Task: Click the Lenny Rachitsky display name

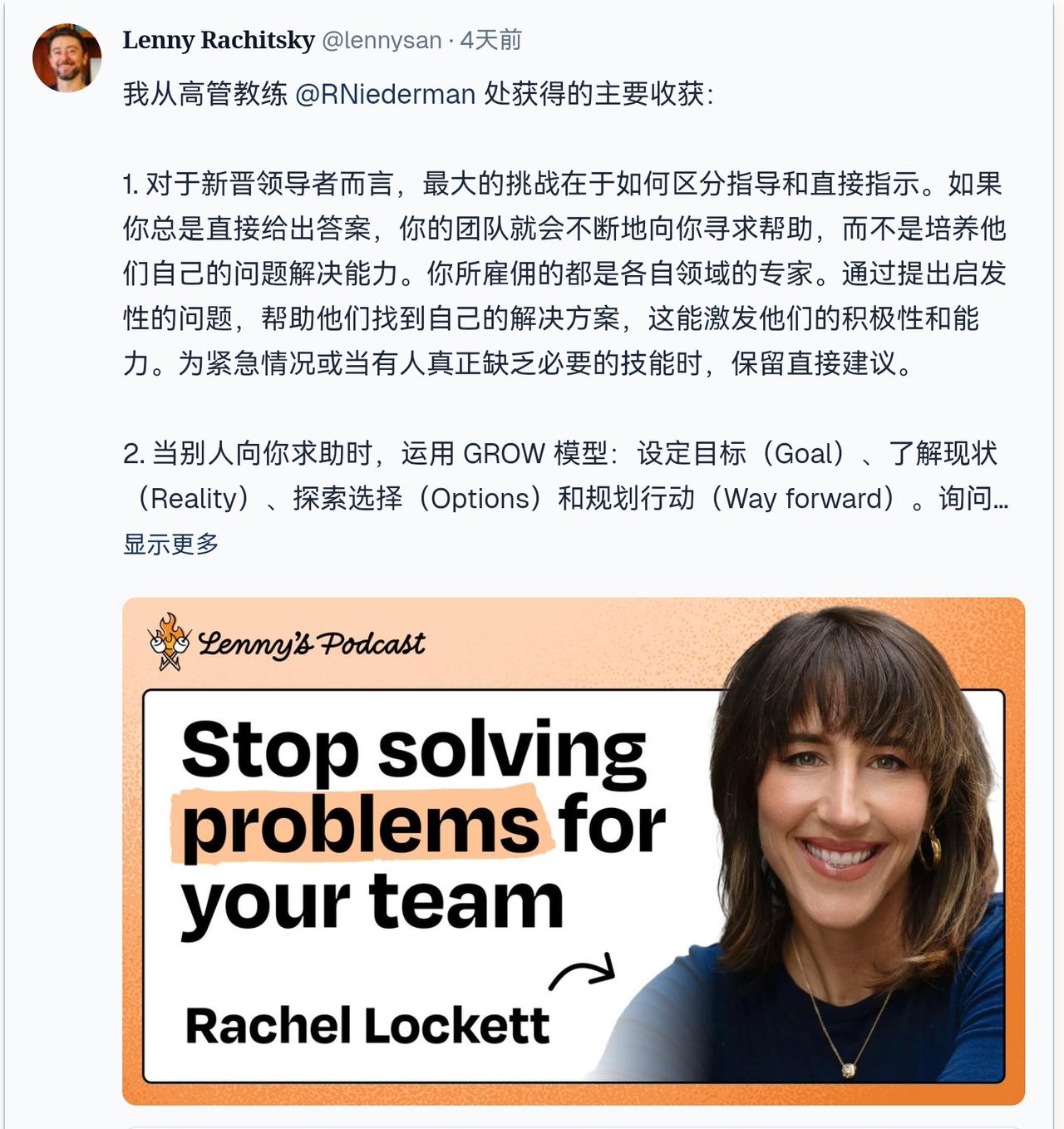Action: (219, 40)
